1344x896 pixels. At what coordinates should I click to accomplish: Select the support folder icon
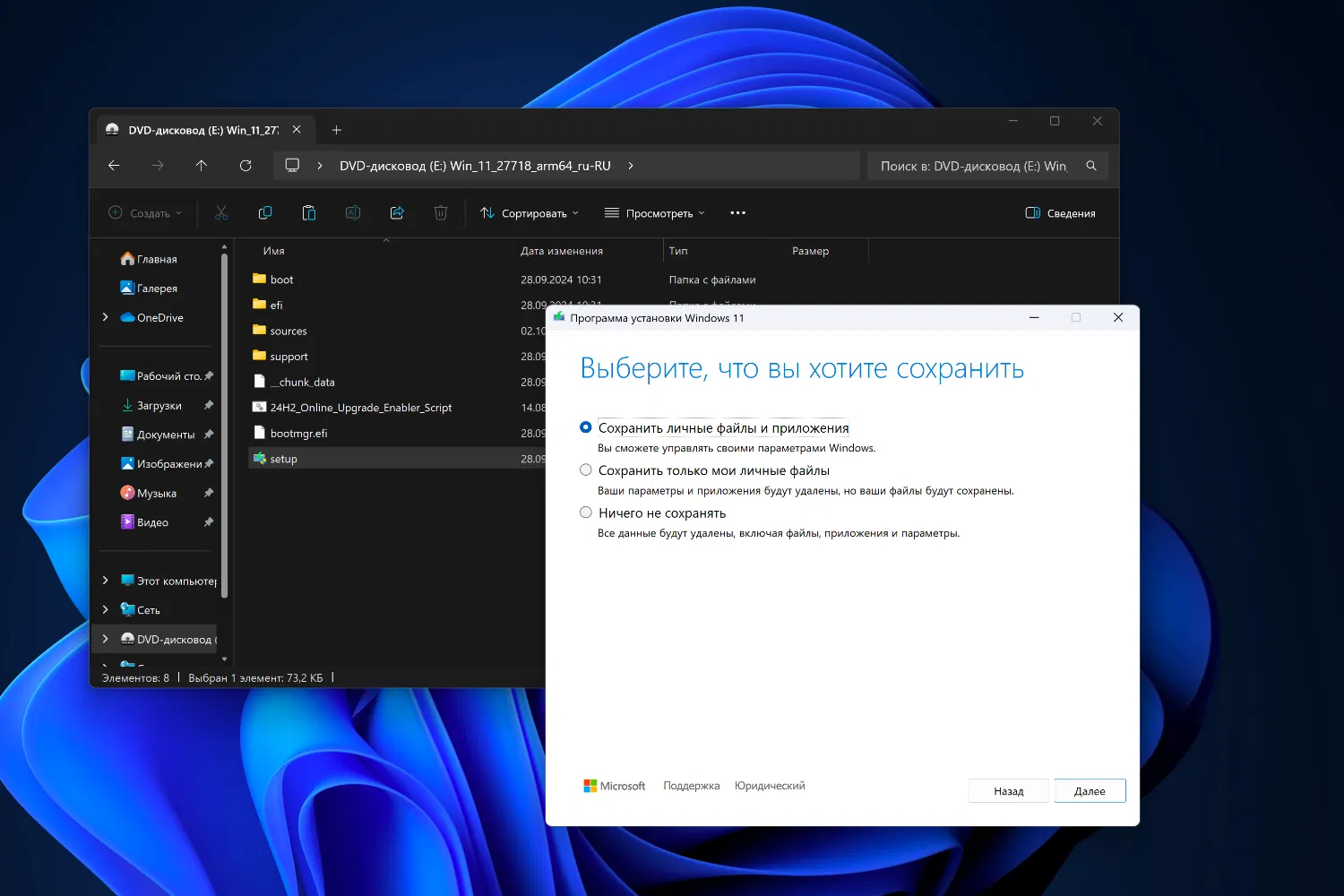(259, 356)
